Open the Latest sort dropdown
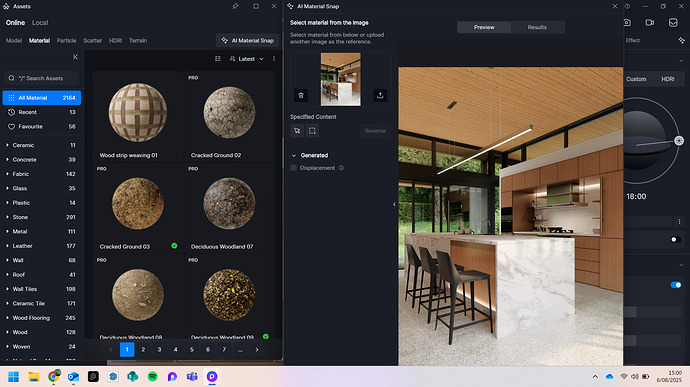The width and height of the screenshot is (690, 387). (x=246, y=59)
